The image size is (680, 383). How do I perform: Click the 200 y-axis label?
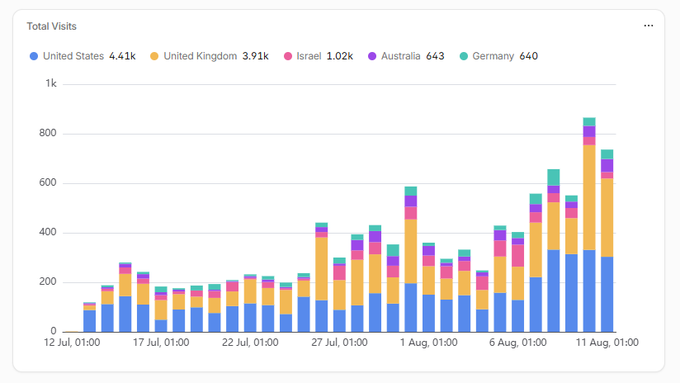tap(48, 282)
